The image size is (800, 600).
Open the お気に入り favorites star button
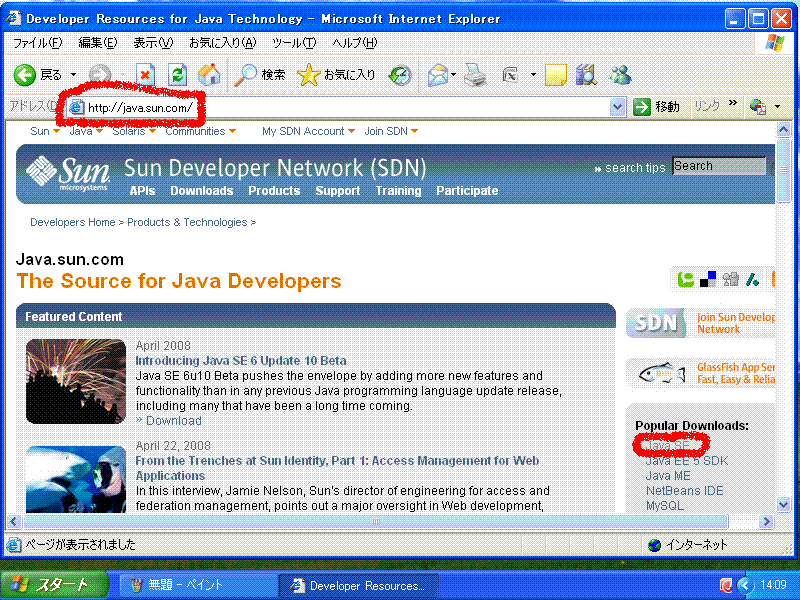336,76
